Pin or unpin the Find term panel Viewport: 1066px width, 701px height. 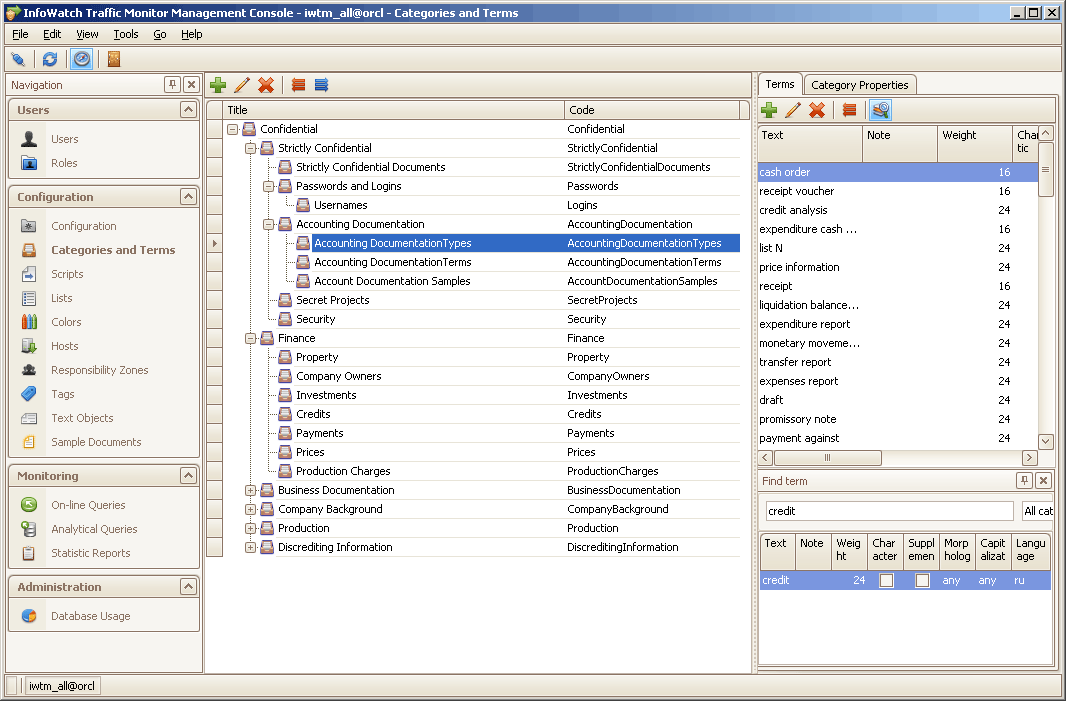(1025, 481)
